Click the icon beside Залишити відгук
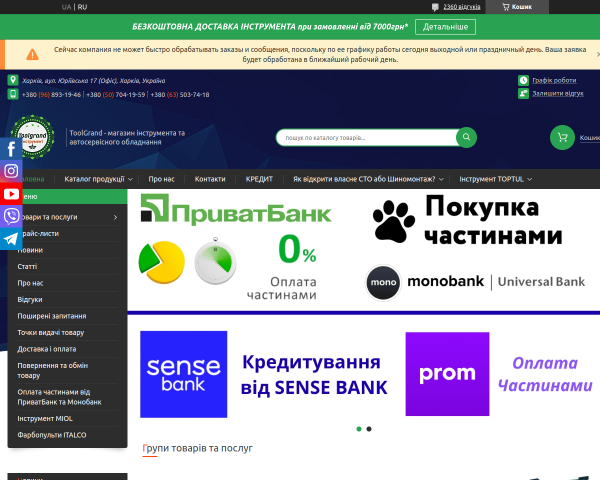 pyautogui.click(x=523, y=93)
